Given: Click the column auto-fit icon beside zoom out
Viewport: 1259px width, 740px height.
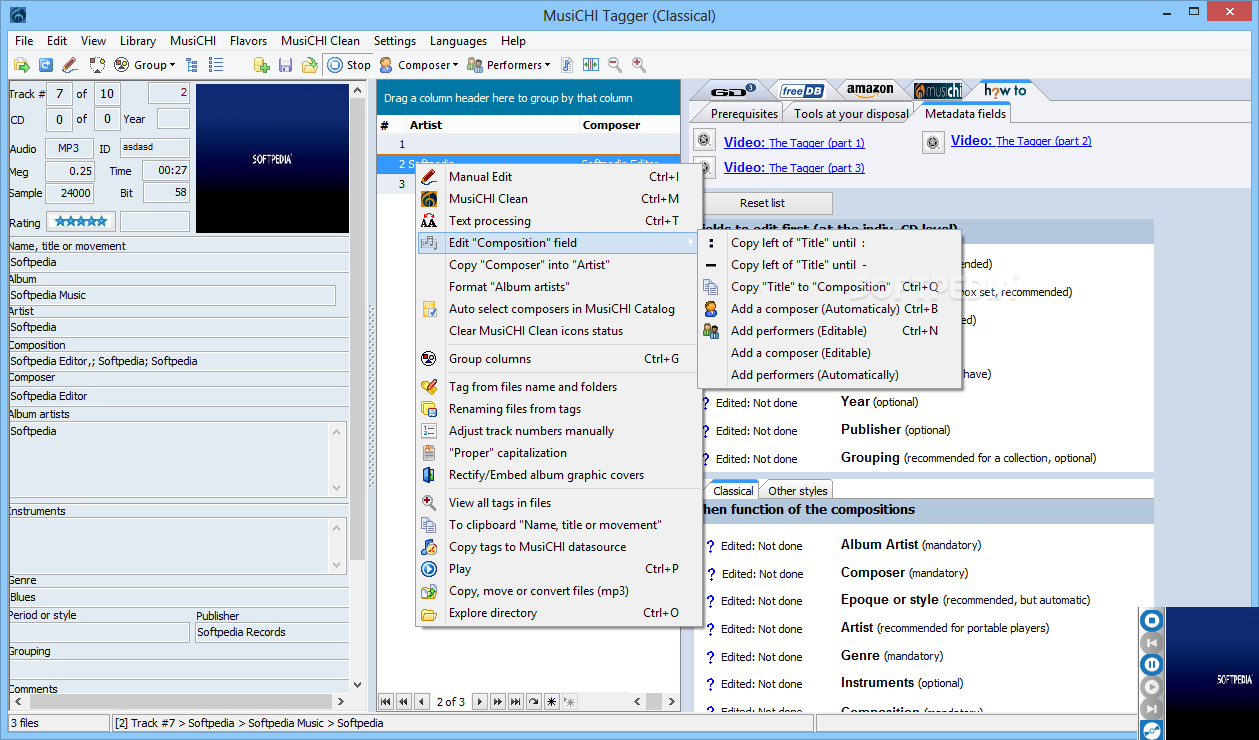Looking at the screenshot, I should [591, 65].
